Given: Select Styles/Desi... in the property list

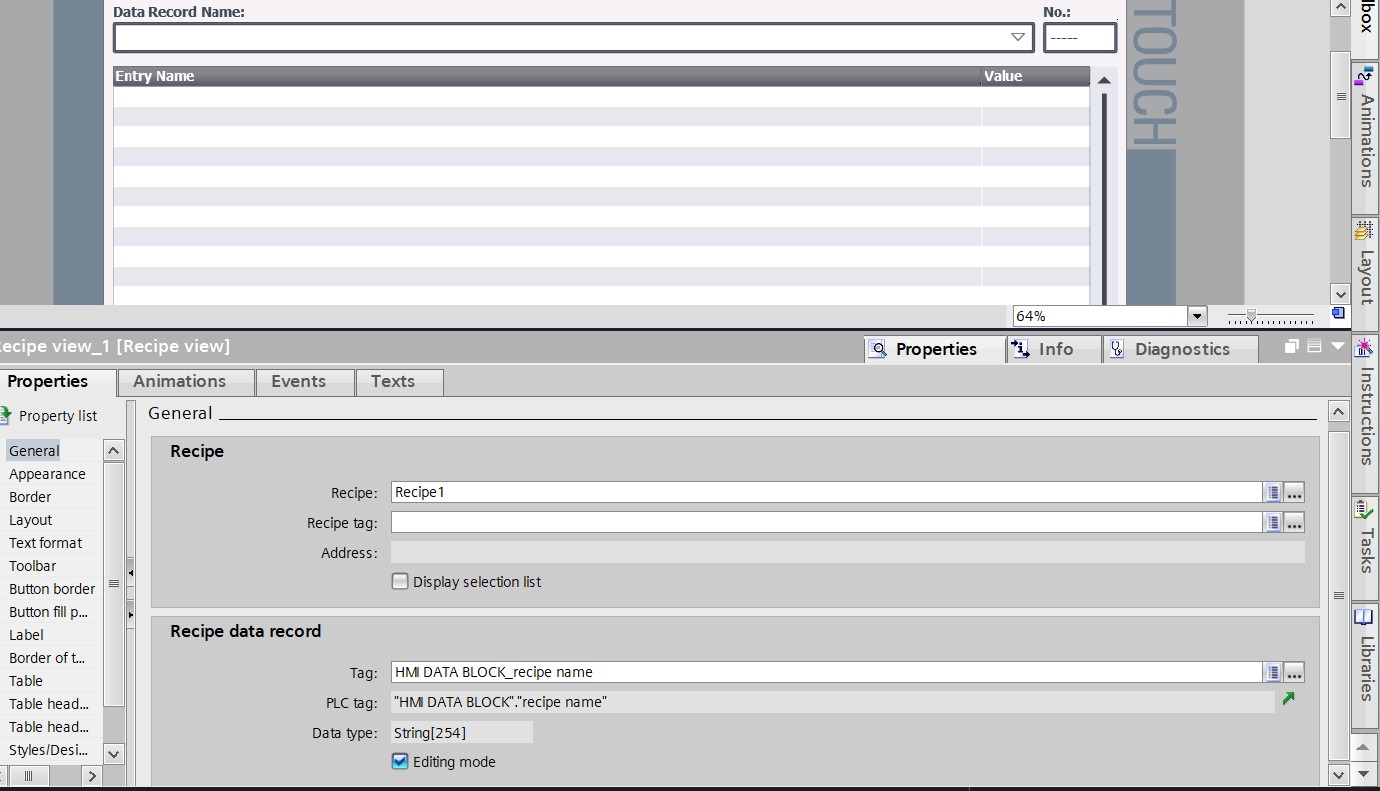Looking at the screenshot, I should coord(49,750).
